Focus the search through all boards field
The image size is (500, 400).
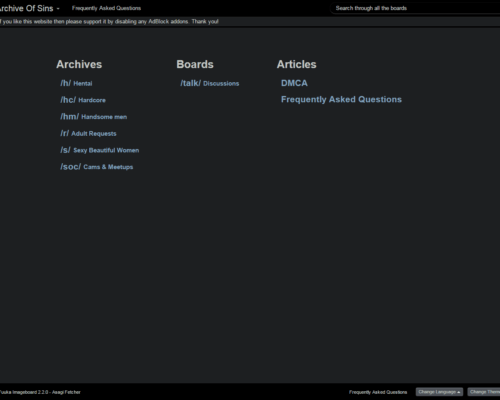click(x=415, y=8)
